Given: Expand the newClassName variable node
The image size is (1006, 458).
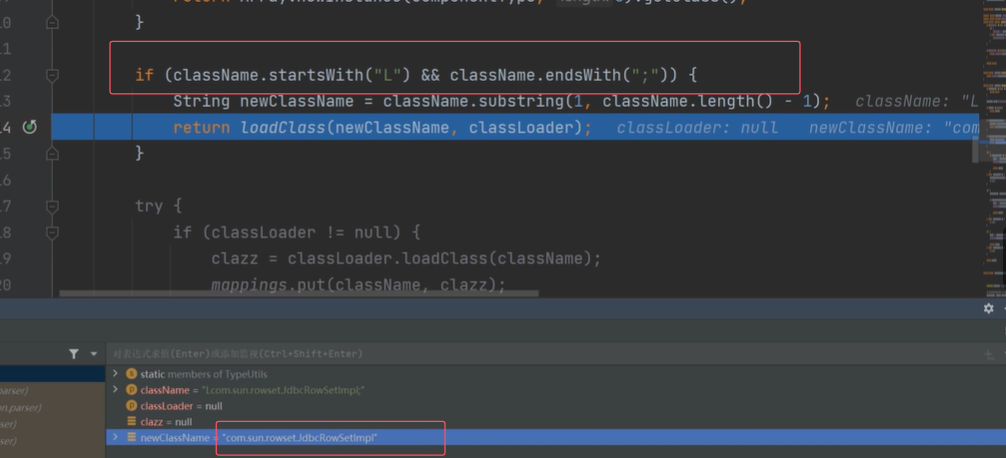Looking at the screenshot, I should 116,438.
